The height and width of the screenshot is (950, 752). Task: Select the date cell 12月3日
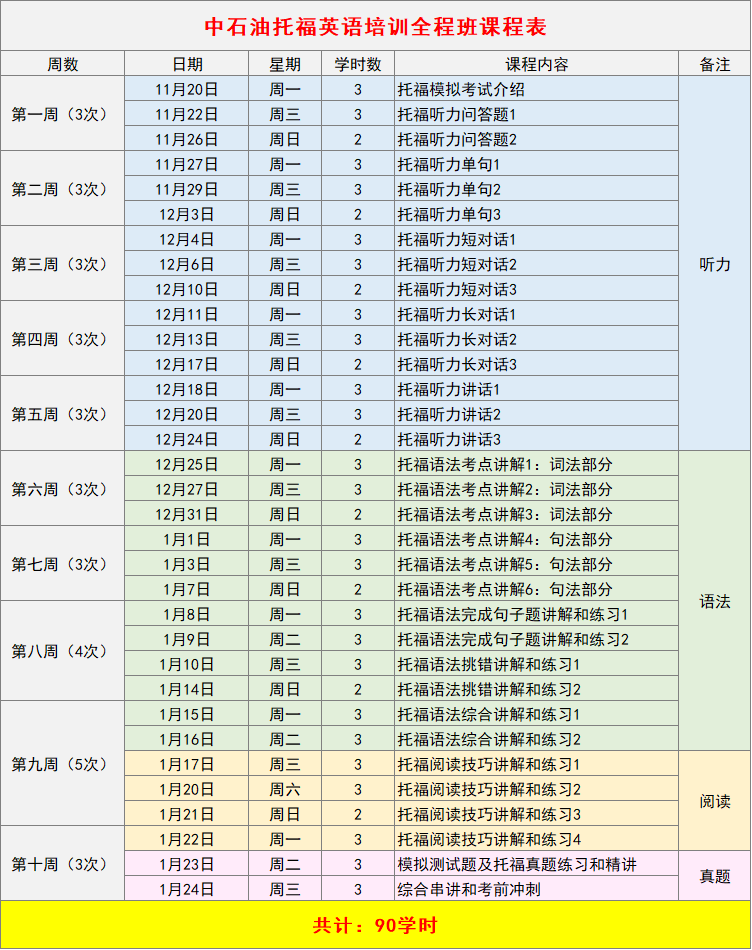pos(187,214)
